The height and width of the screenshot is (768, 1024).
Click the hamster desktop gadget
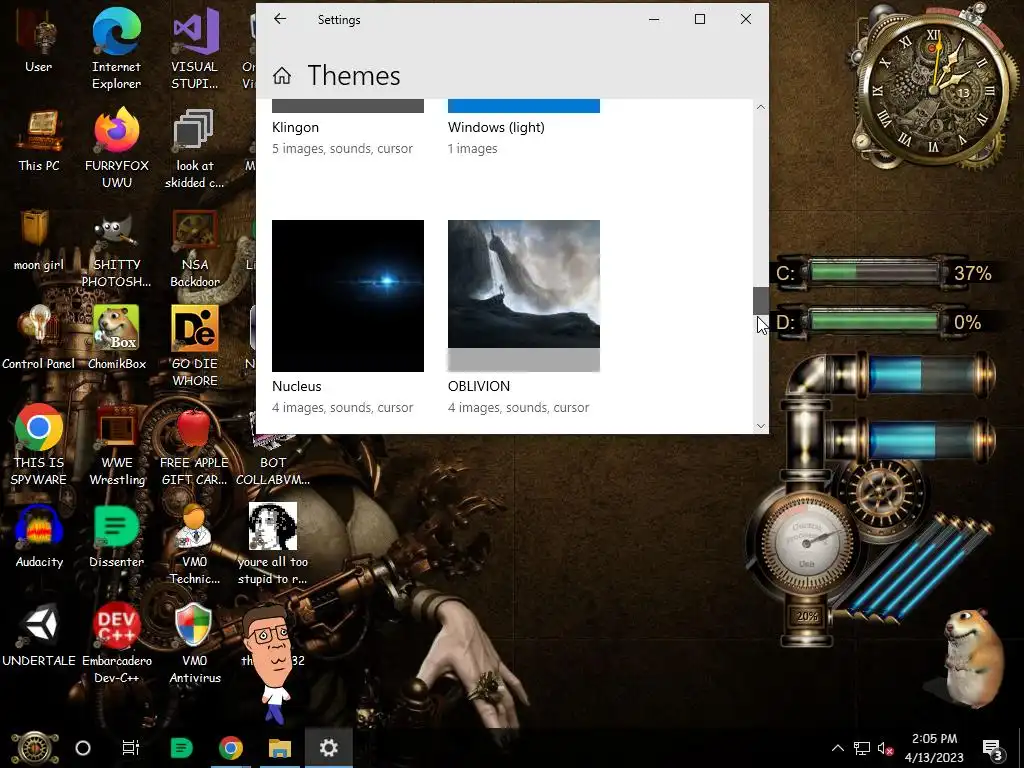pos(973,657)
